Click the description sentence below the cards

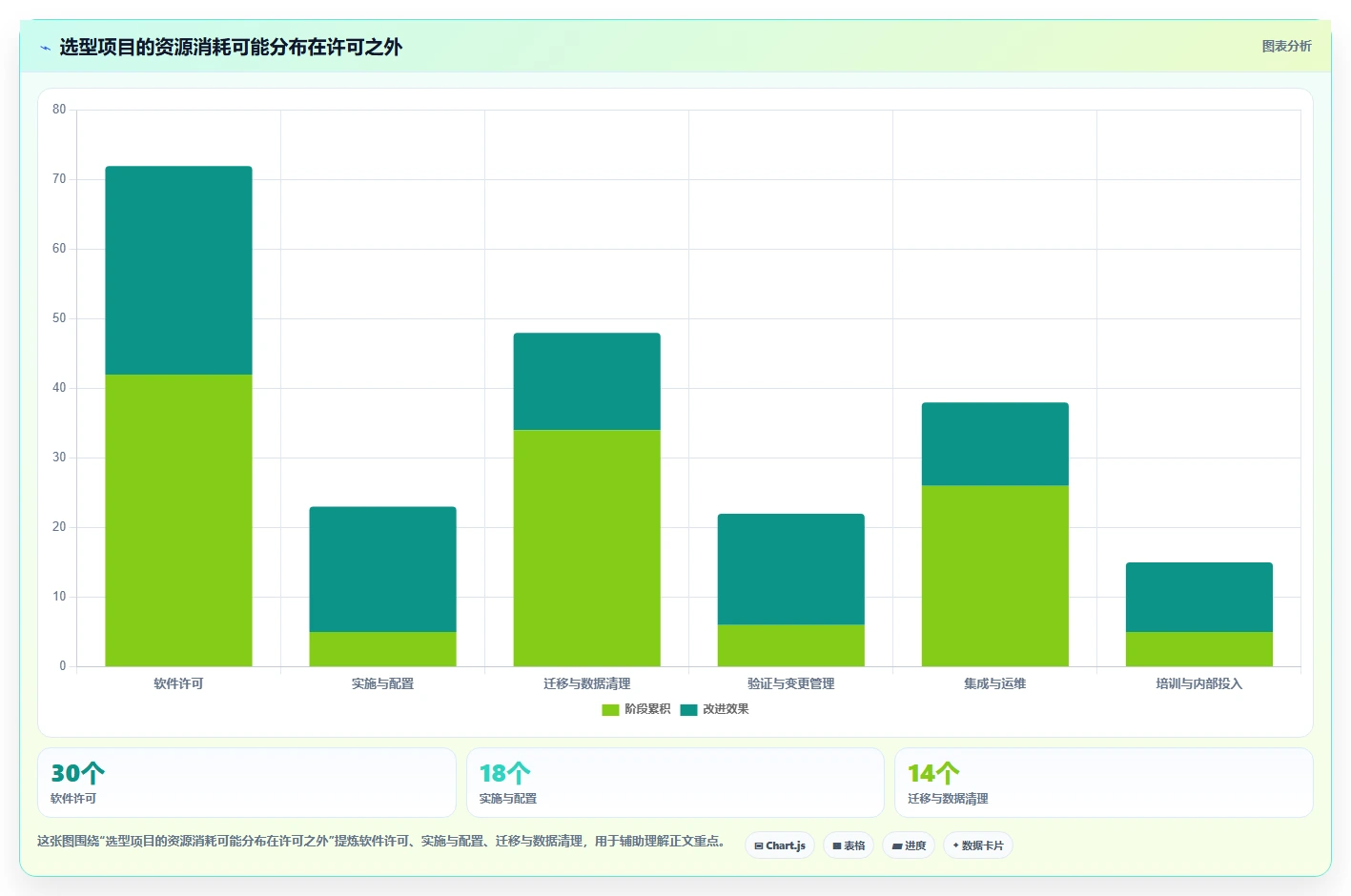click(383, 842)
